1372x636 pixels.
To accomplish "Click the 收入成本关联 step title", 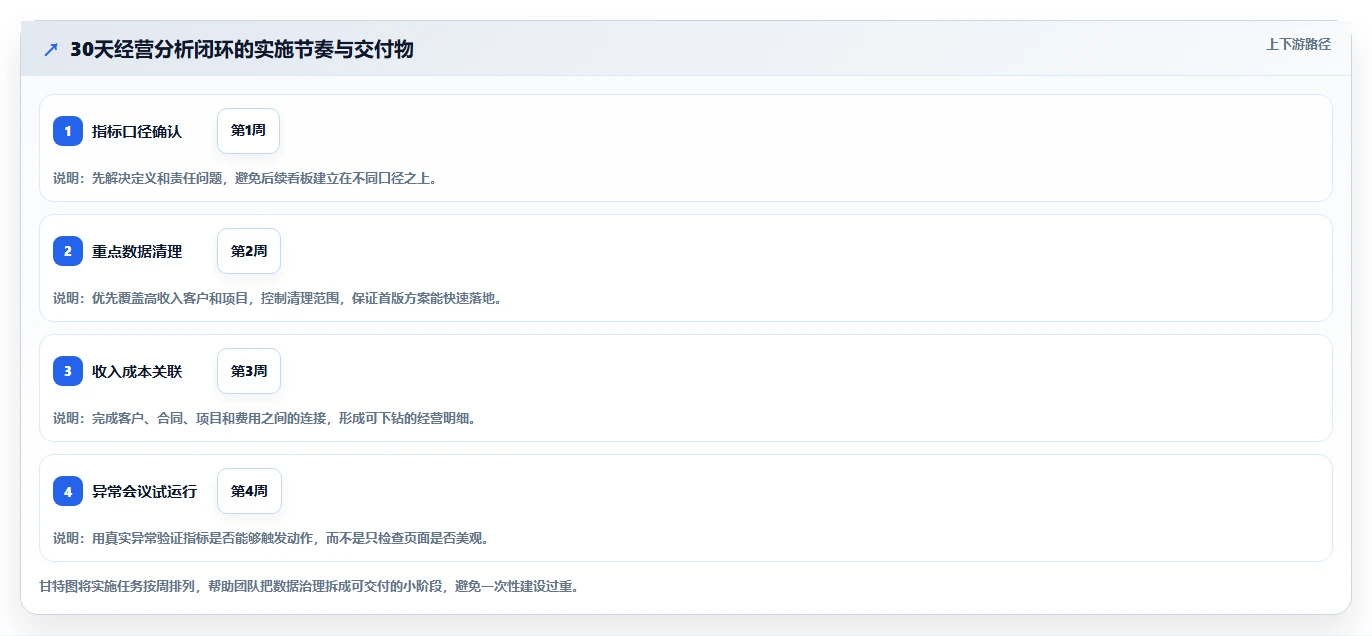I will (x=137, y=371).
